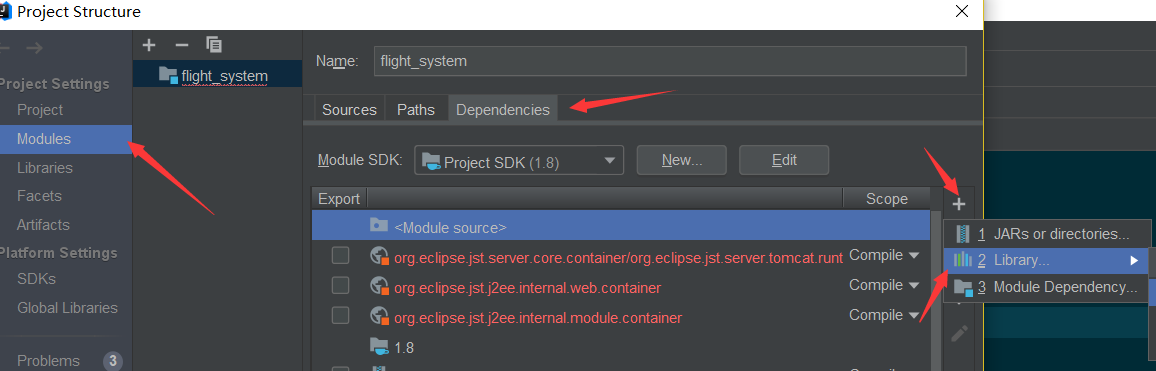Select org.eclipse.jst.j2ee.internal.web.container entry
This screenshot has height=371, width=1156.
pos(527,287)
